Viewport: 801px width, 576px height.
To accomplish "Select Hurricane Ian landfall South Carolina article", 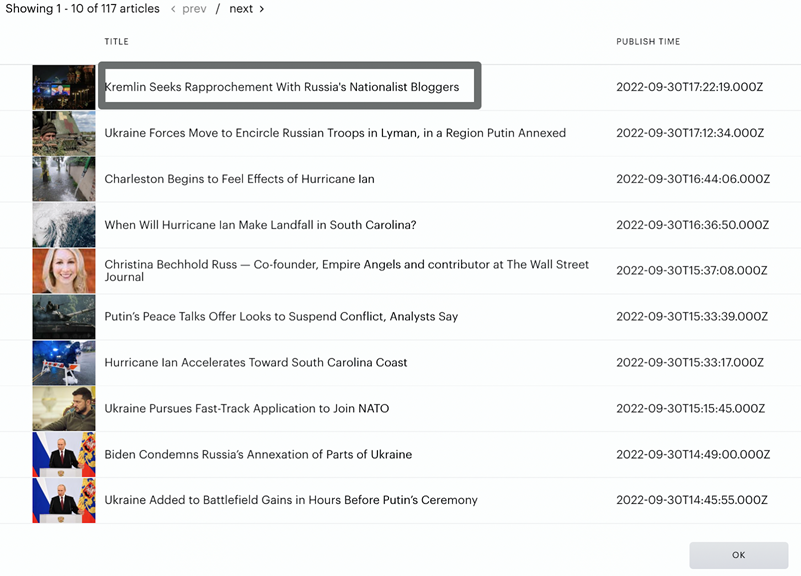I will [261, 225].
